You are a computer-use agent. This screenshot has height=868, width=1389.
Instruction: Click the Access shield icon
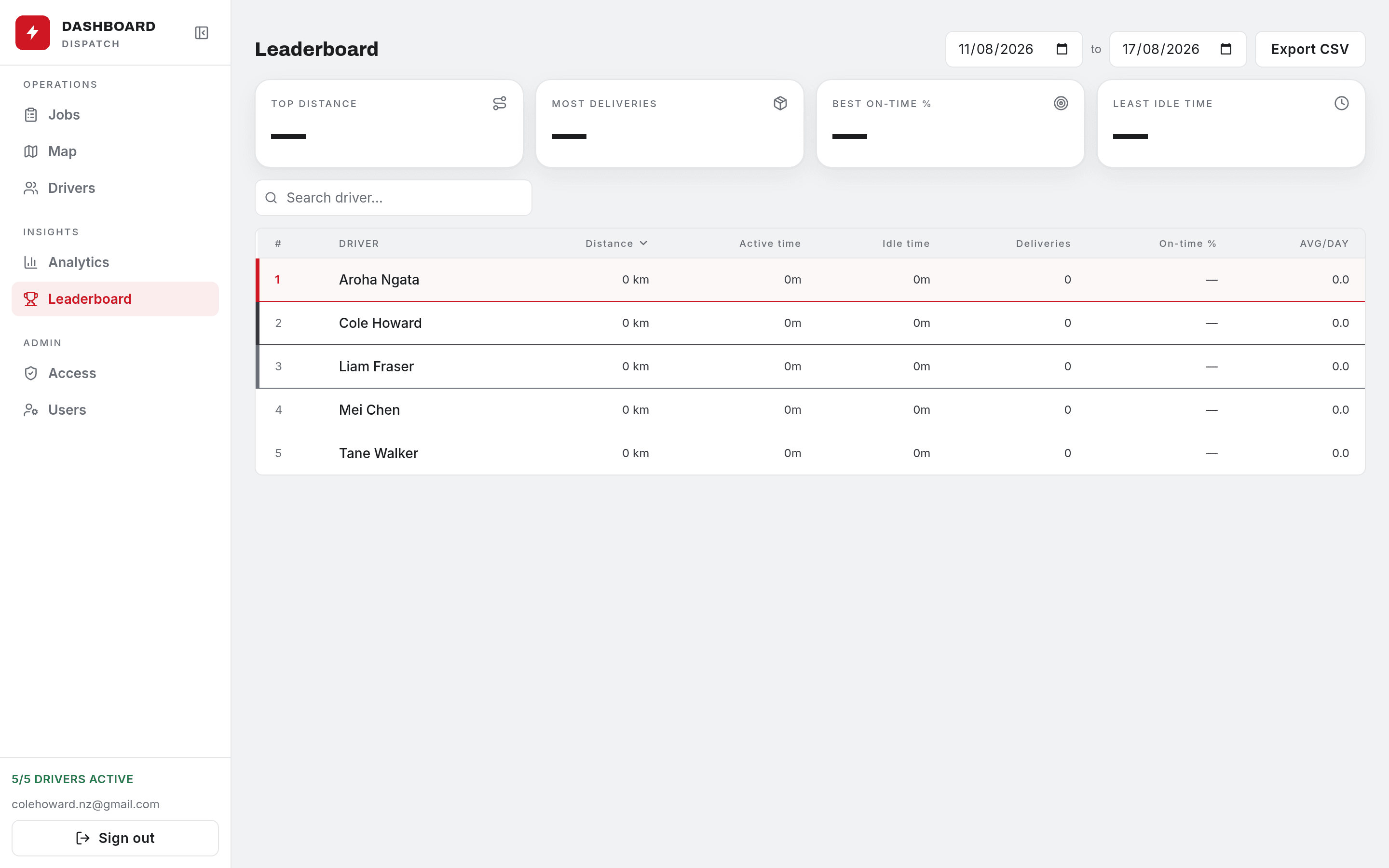click(31, 373)
